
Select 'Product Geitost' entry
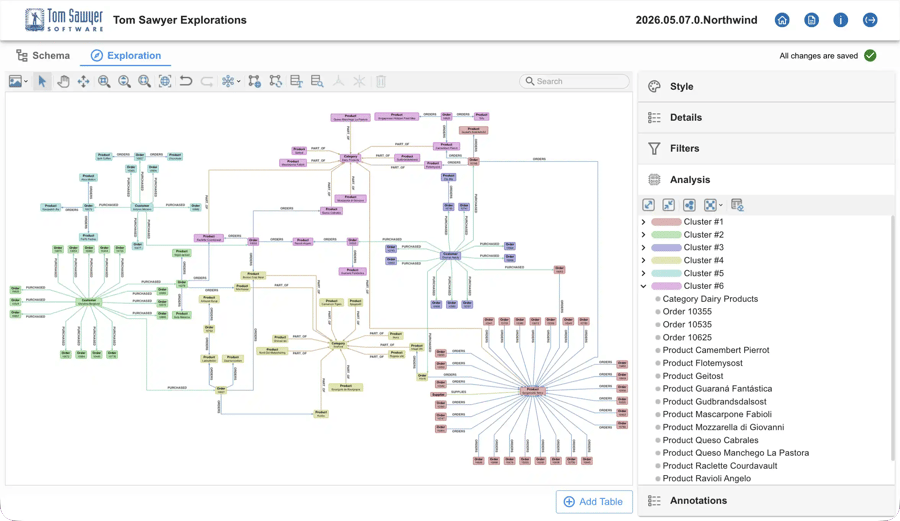coord(693,376)
